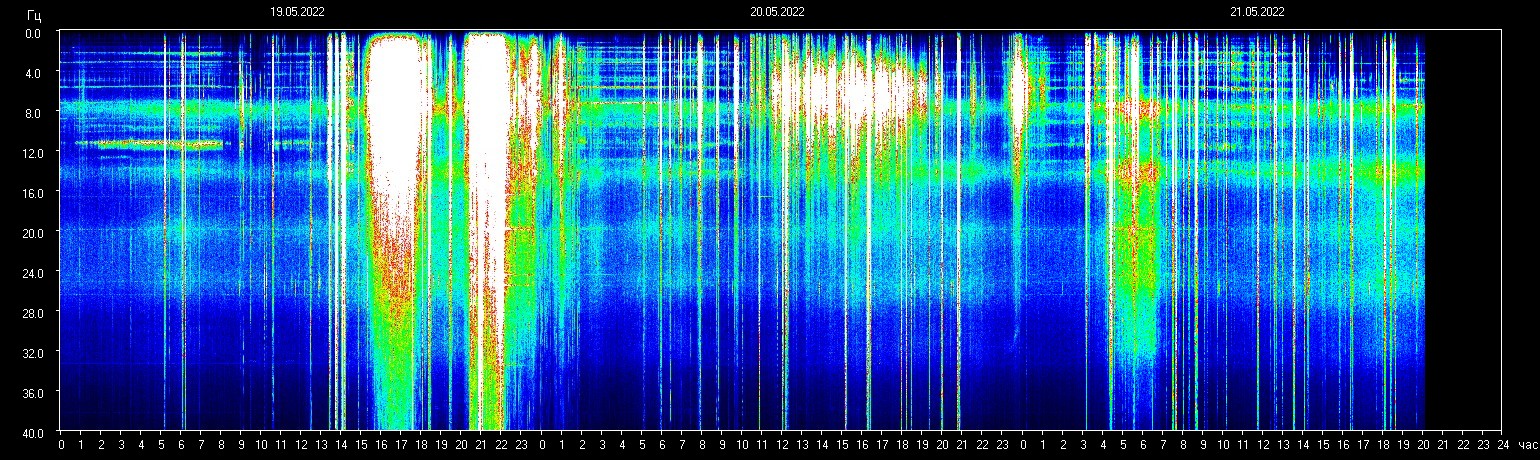Click the 32.0 frequency axis tick label
Viewport: 1540px width, 460px height.
31,353
